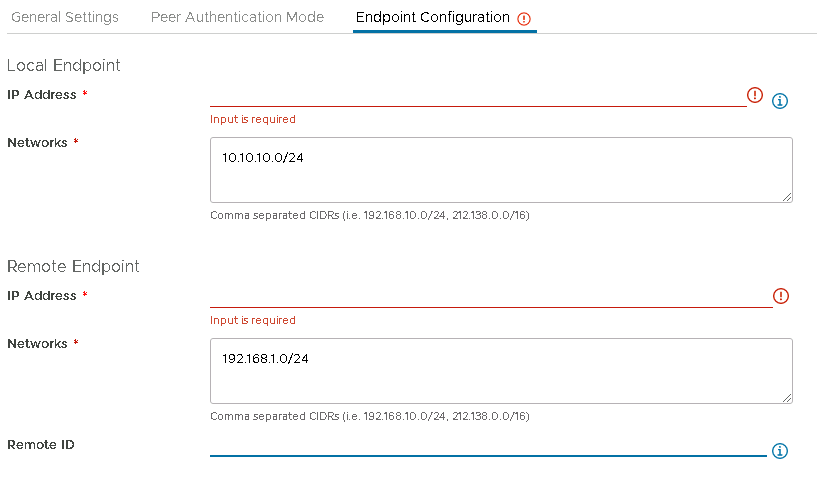Screen dimensions: 828x499
Task: Open the Peer Authentication Mode tab
Action: click(x=237, y=18)
